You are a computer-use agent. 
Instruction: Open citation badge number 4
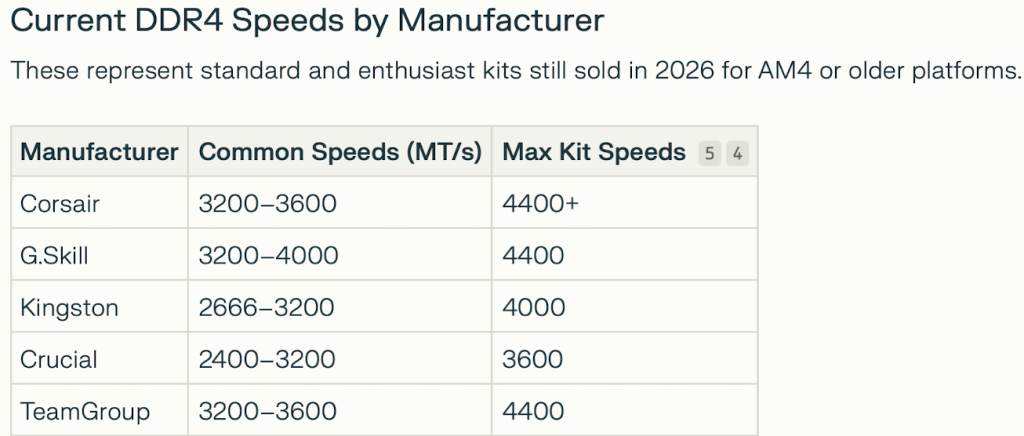[x=737, y=153]
